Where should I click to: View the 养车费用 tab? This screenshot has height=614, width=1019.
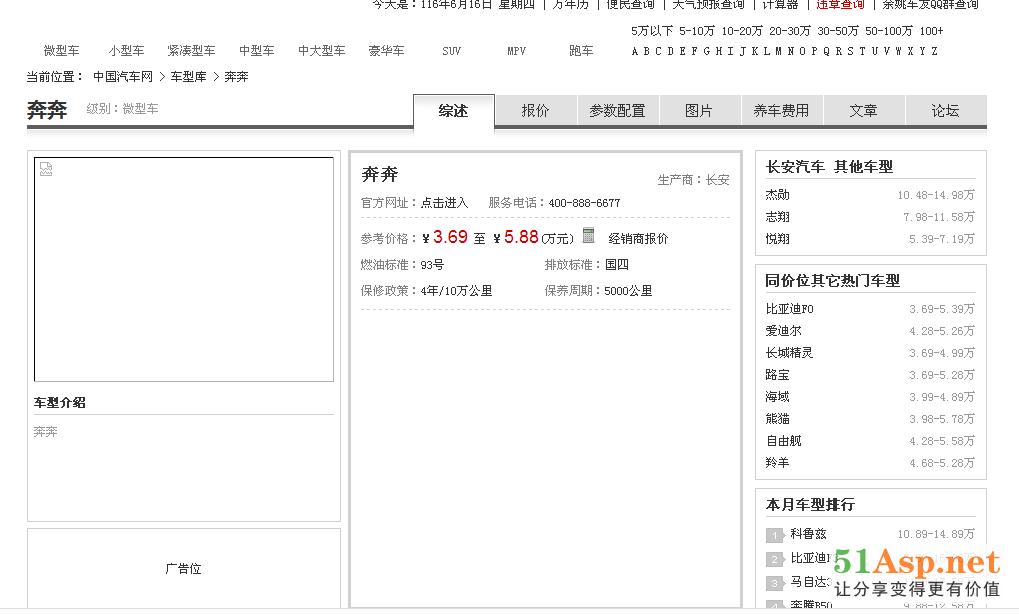coord(781,110)
